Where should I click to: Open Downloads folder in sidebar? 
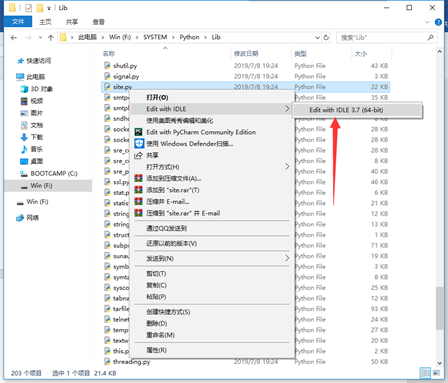click(37, 137)
